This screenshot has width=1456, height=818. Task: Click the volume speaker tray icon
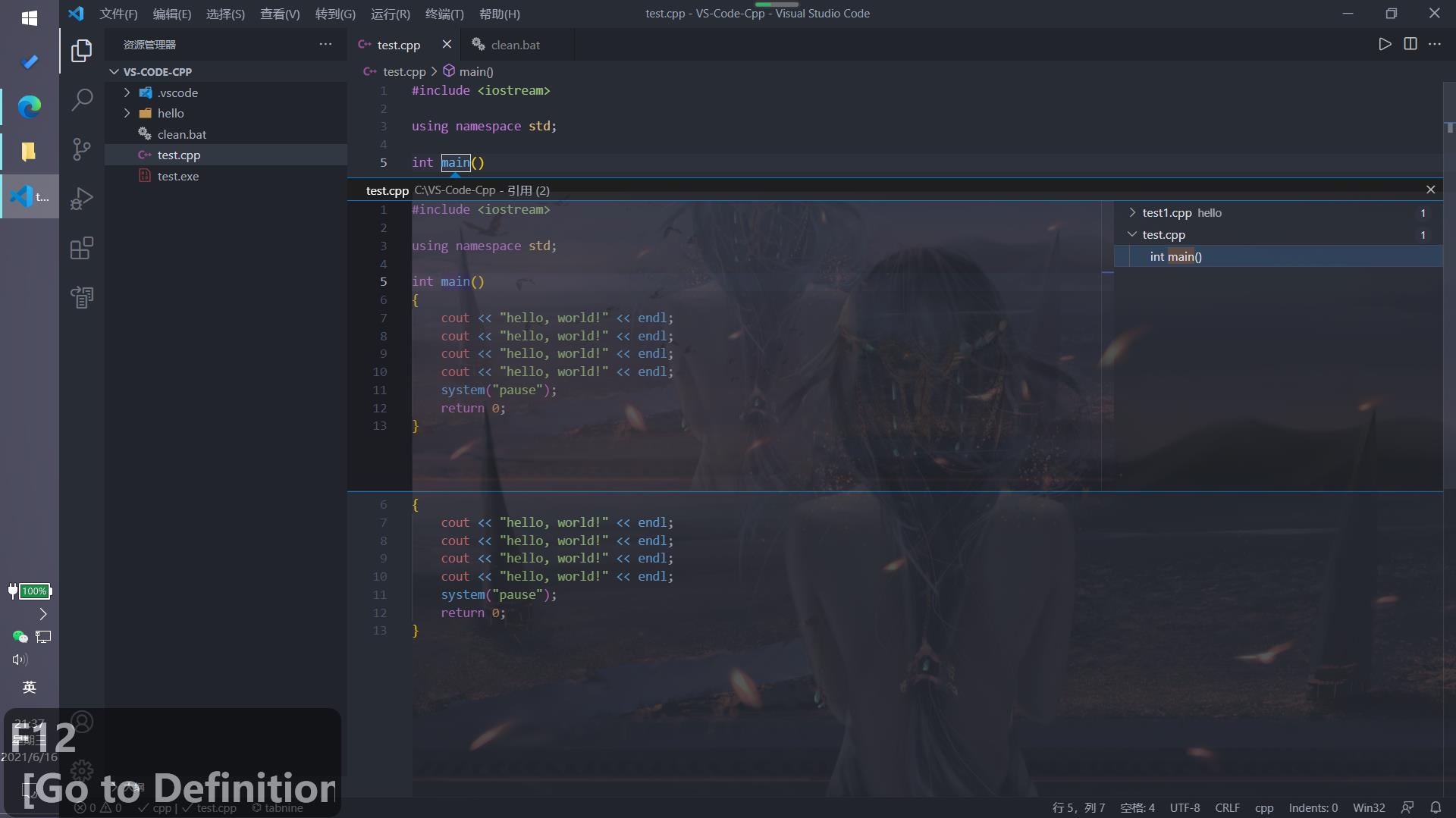(20, 660)
